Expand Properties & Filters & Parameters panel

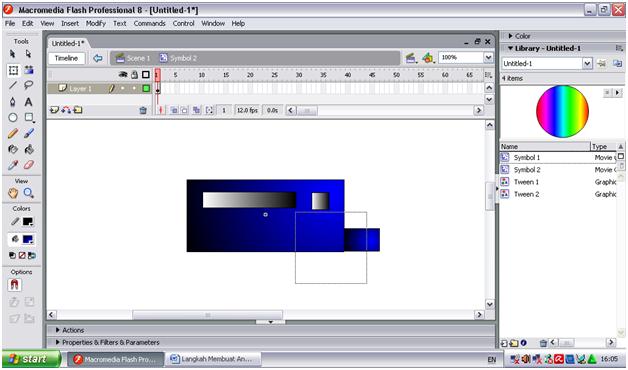click(58, 342)
